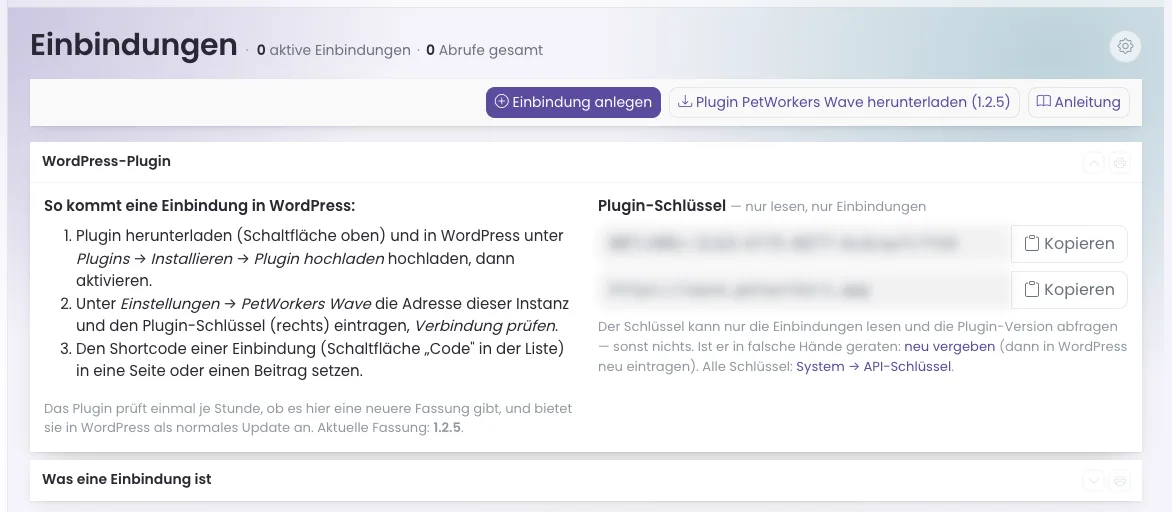Click '0 Abrufe gesamt' counter

[484, 50]
